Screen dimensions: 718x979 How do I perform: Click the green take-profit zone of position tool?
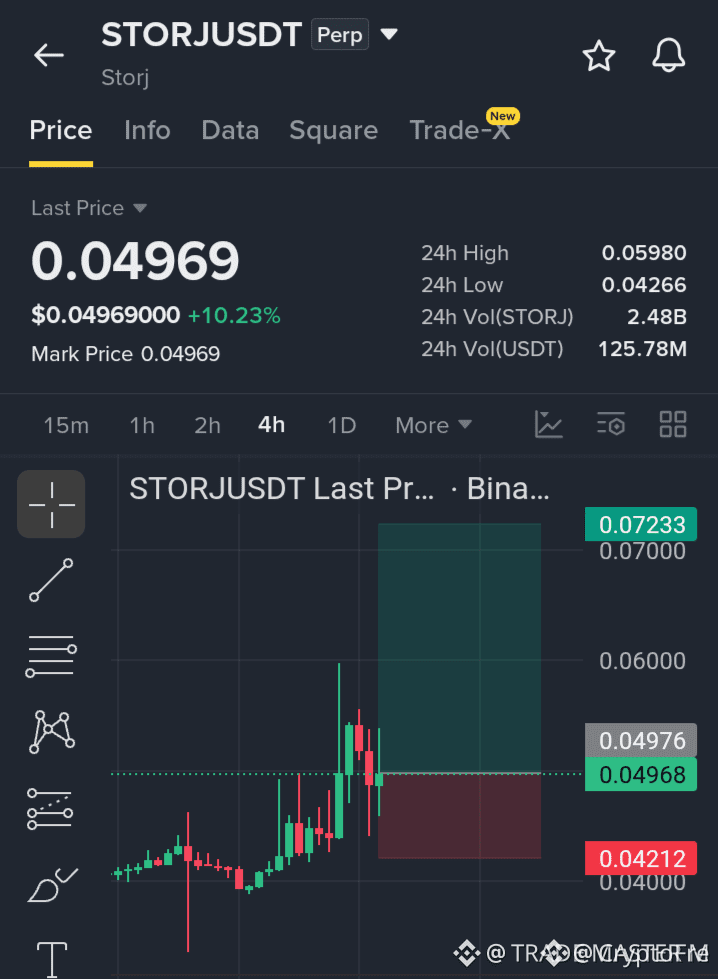(x=460, y=648)
